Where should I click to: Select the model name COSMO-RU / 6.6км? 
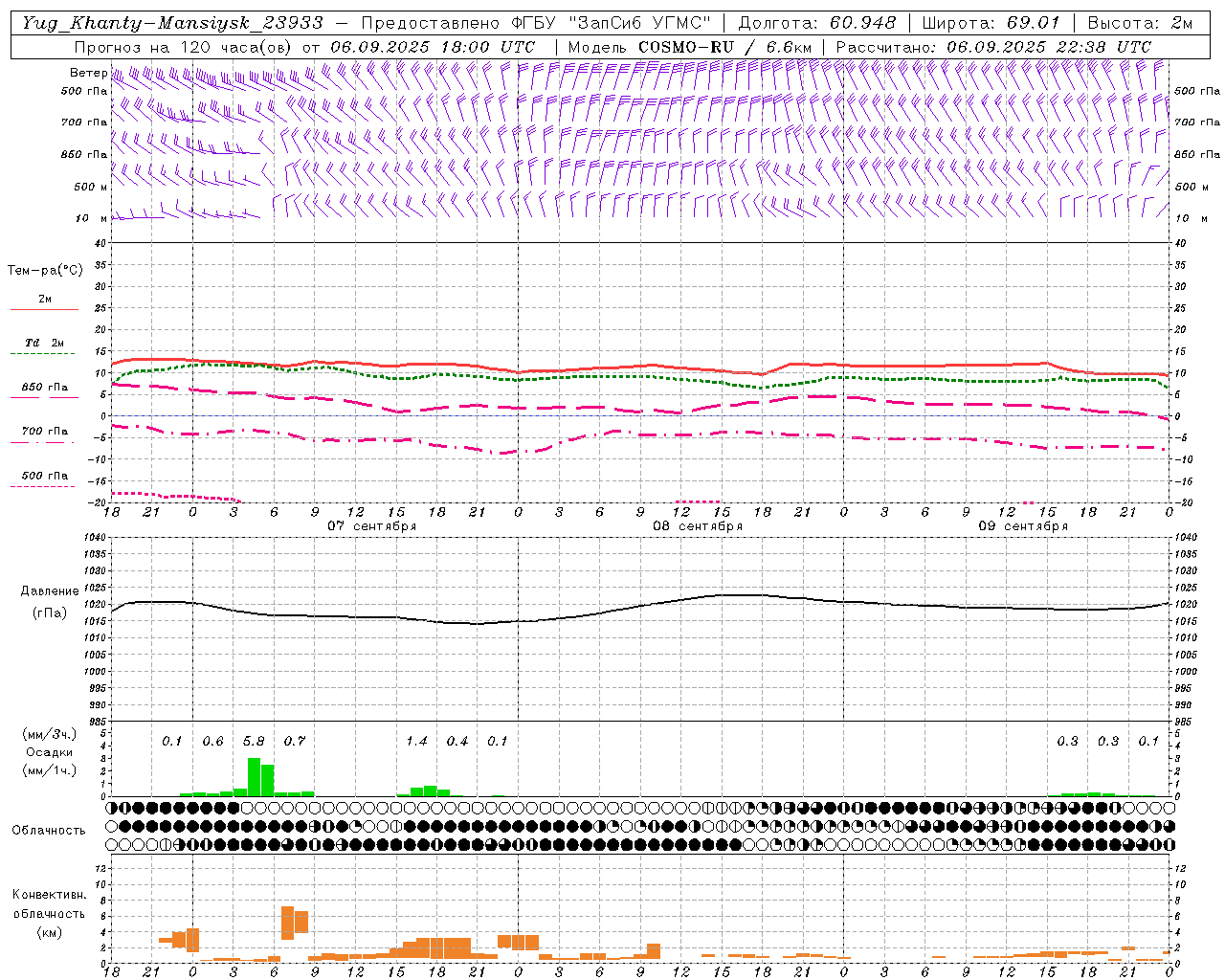(x=725, y=47)
